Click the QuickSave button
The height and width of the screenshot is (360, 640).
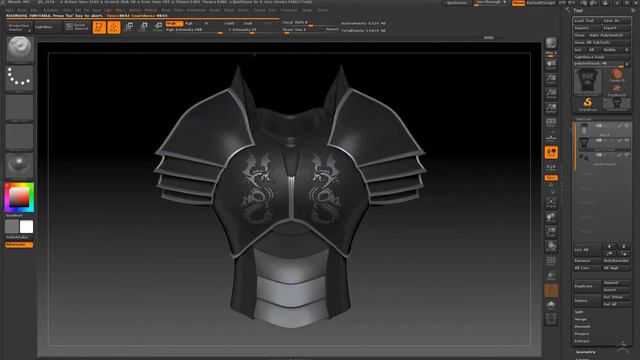(457, 3)
